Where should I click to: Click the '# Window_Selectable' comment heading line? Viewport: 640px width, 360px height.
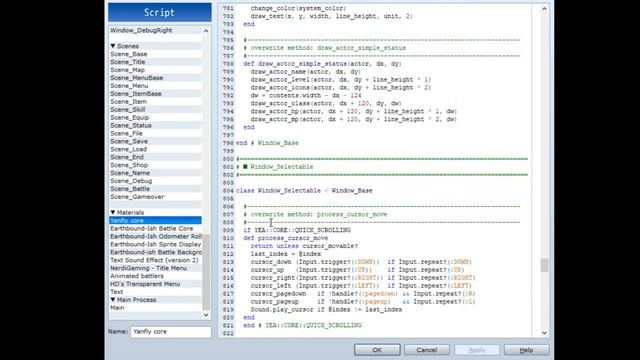[x=275, y=167]
